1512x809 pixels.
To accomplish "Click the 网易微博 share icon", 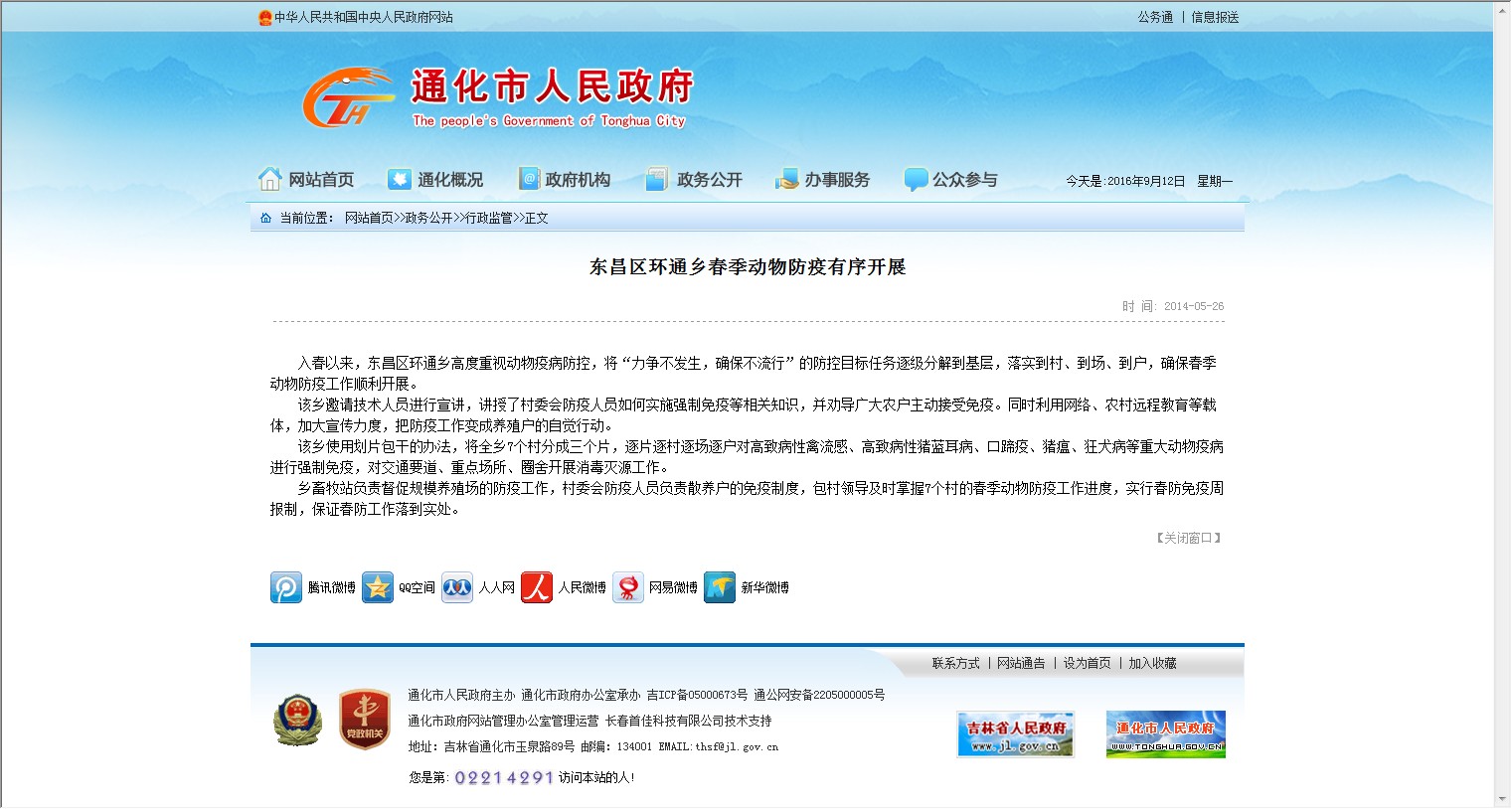I will point(628,587).
